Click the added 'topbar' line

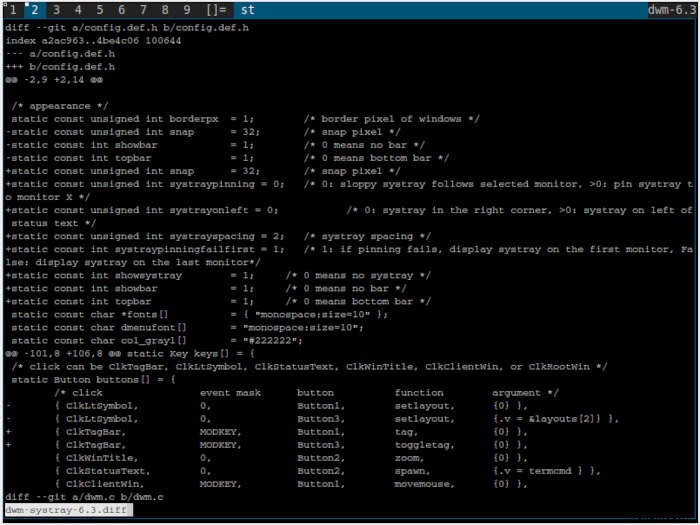[x=218, y=302]
